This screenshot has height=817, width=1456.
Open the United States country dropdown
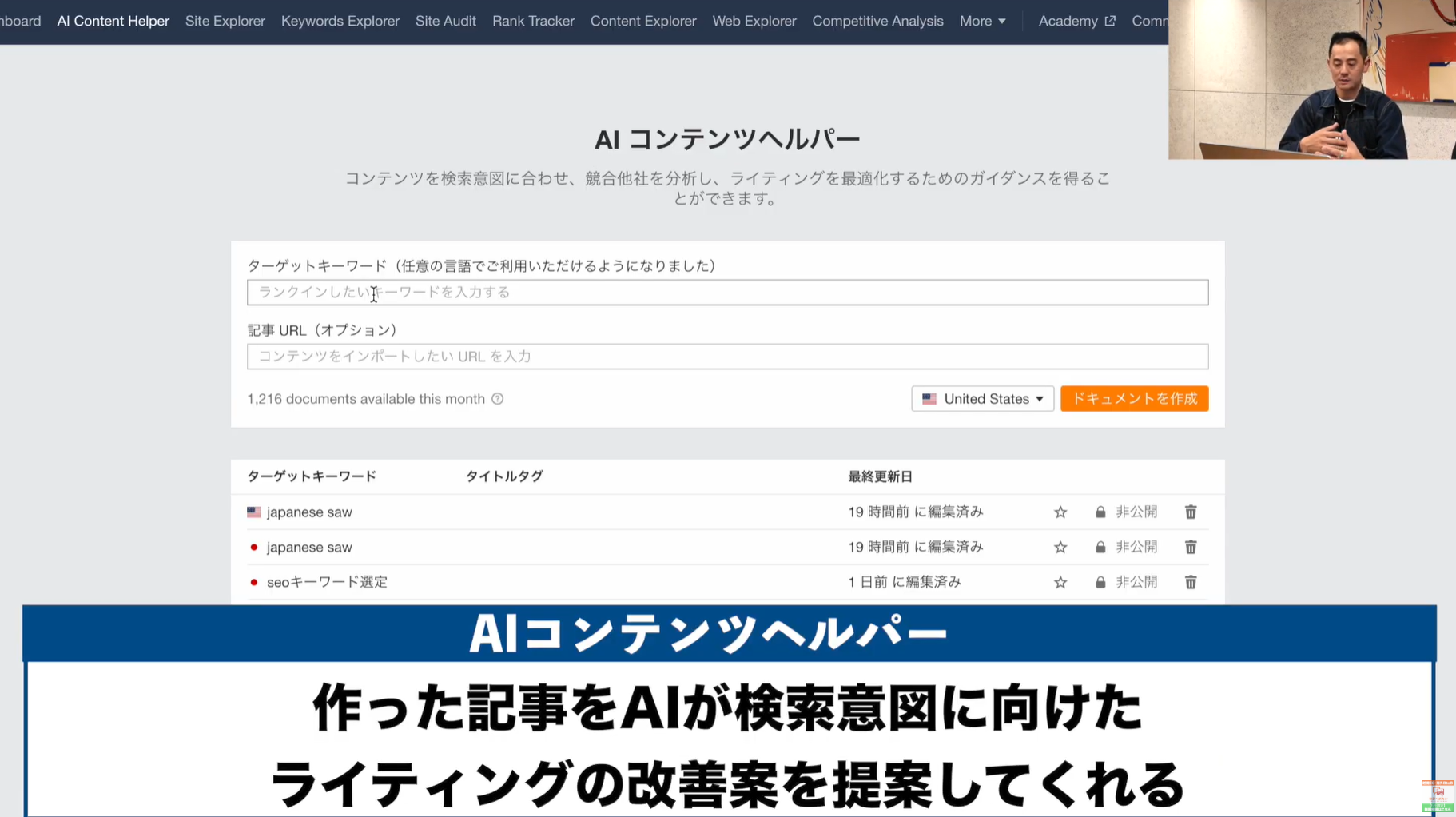982,399
